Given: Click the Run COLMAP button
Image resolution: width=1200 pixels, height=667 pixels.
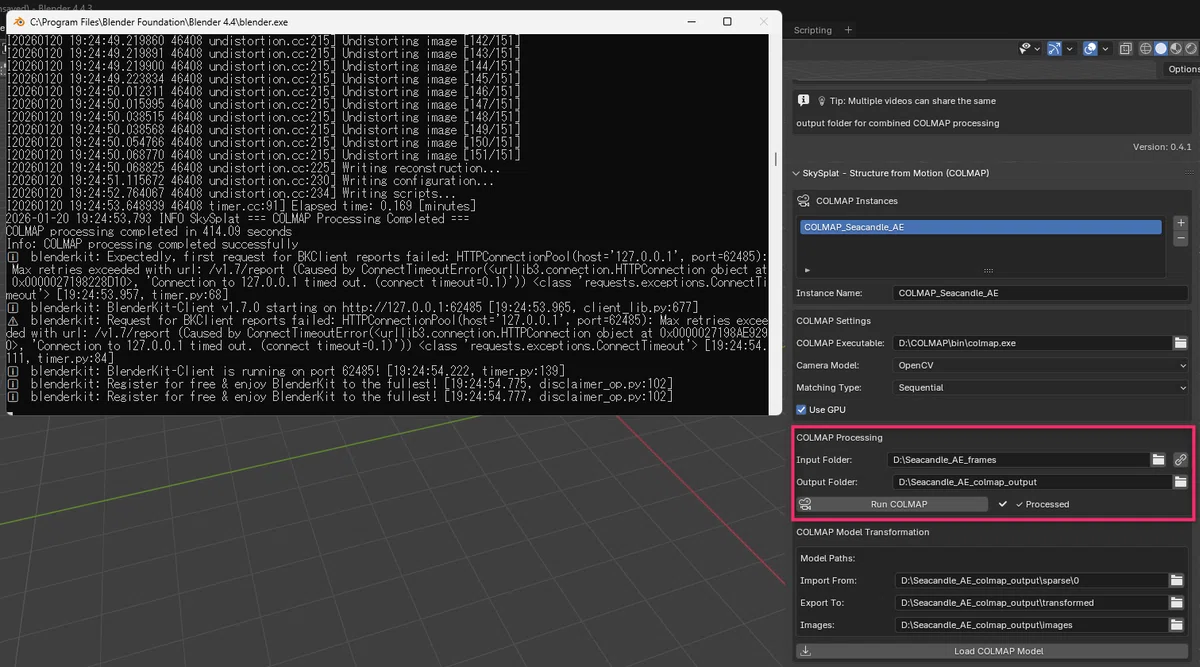Looking at the screenshot, I should pos(892,504).
